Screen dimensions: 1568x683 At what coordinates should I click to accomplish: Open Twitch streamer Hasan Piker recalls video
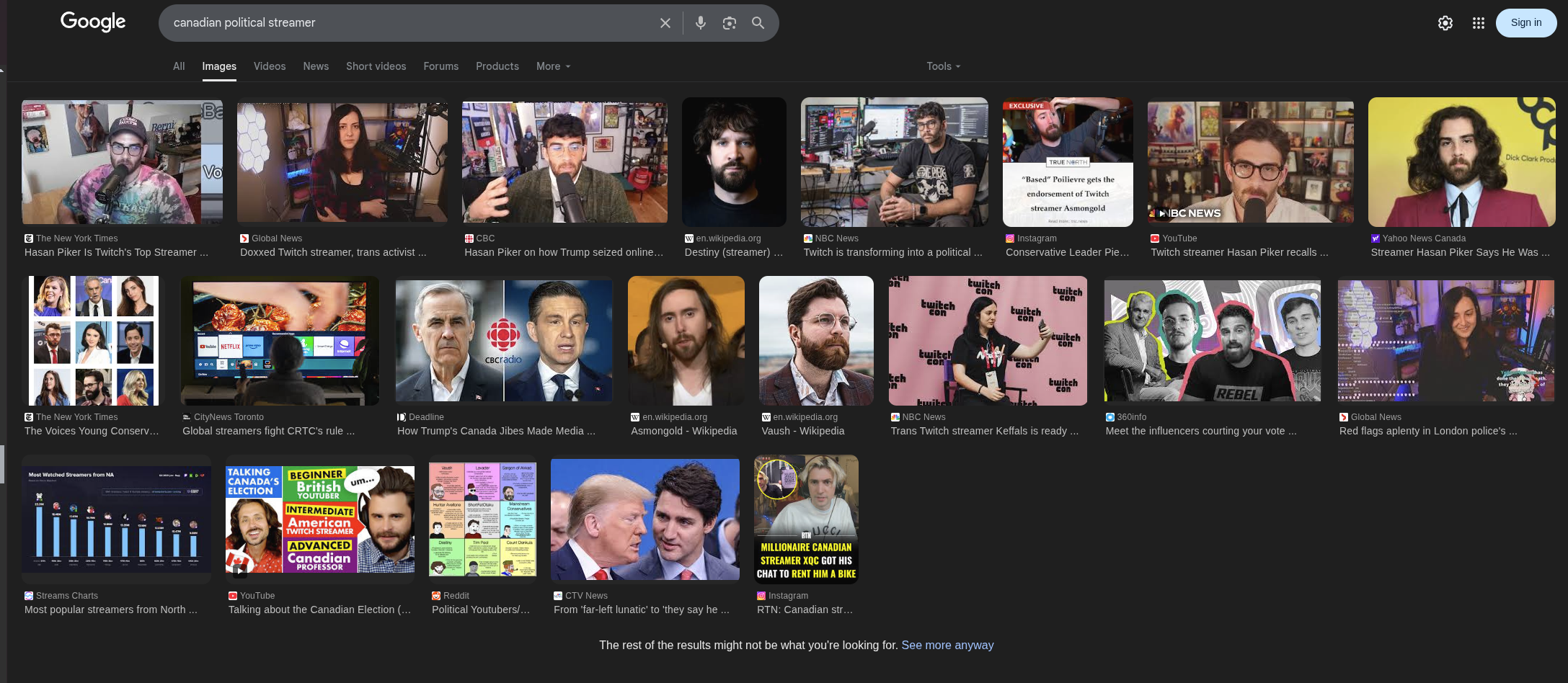coord(1239,252)
